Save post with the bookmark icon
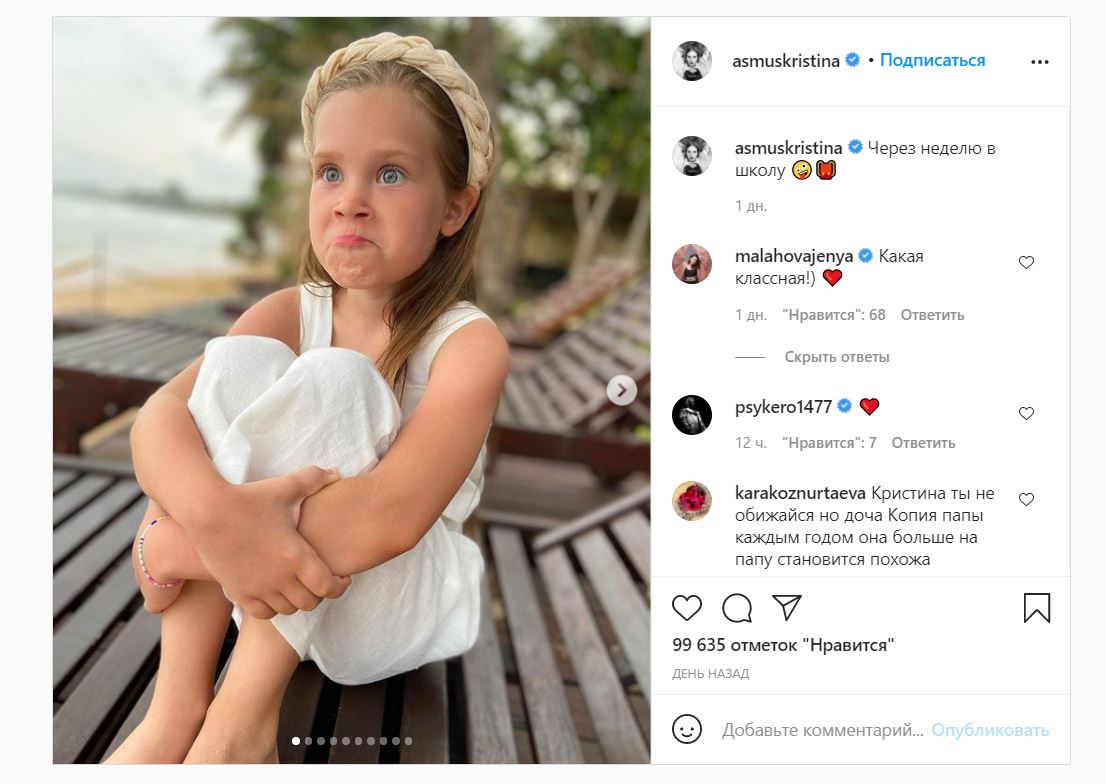The width and height of the screenshot is (1106, 784). 1037,608
